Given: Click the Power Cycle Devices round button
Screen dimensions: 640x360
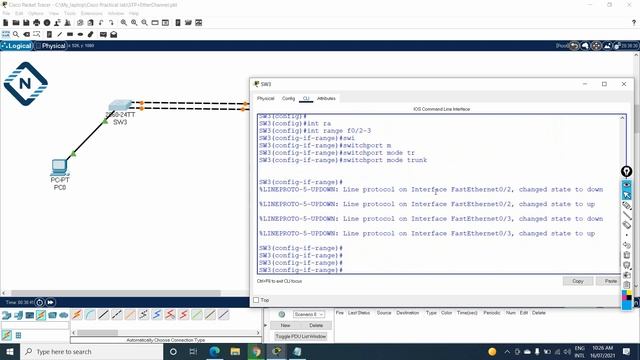Looking at the screenshot, I should click(40, 302).
